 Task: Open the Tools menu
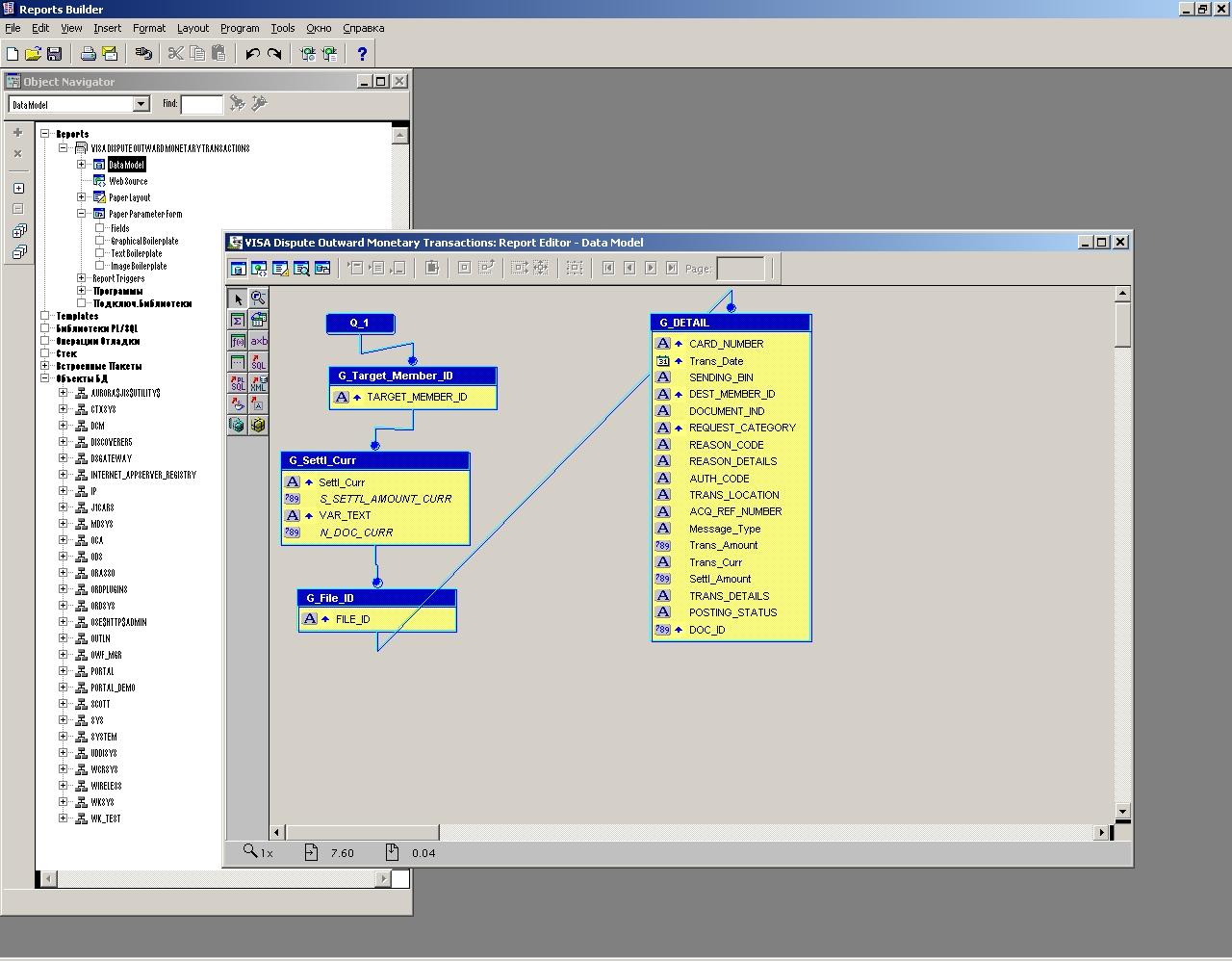coord(283,28)
